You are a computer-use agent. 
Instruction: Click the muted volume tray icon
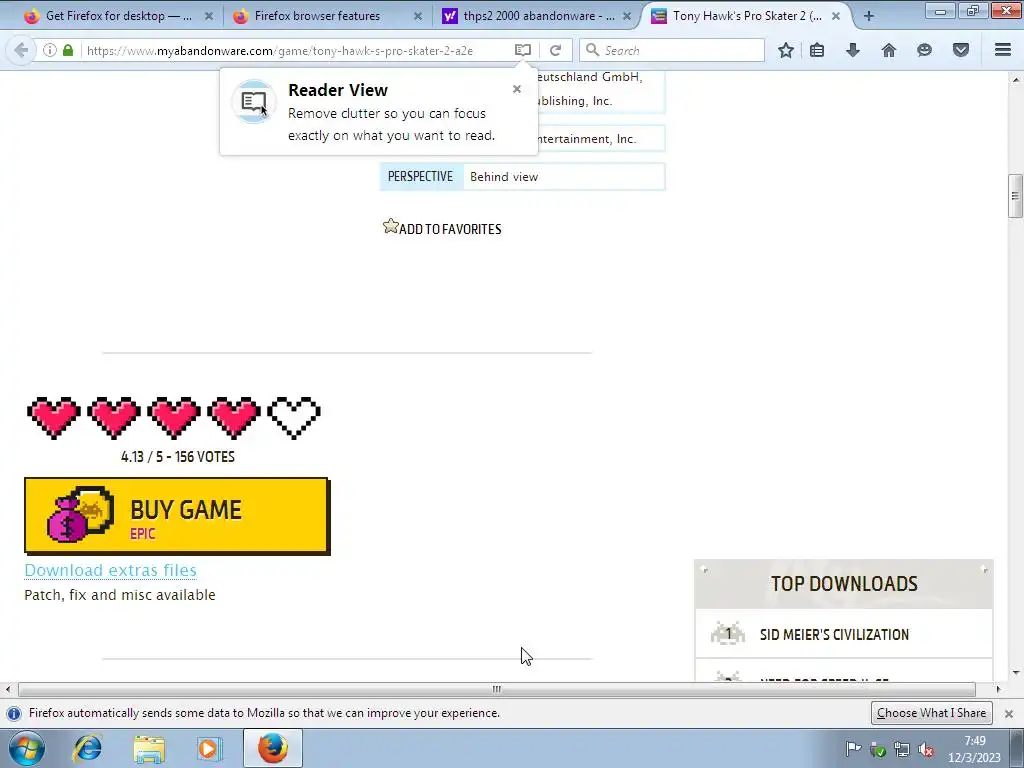tap(925, 749)
